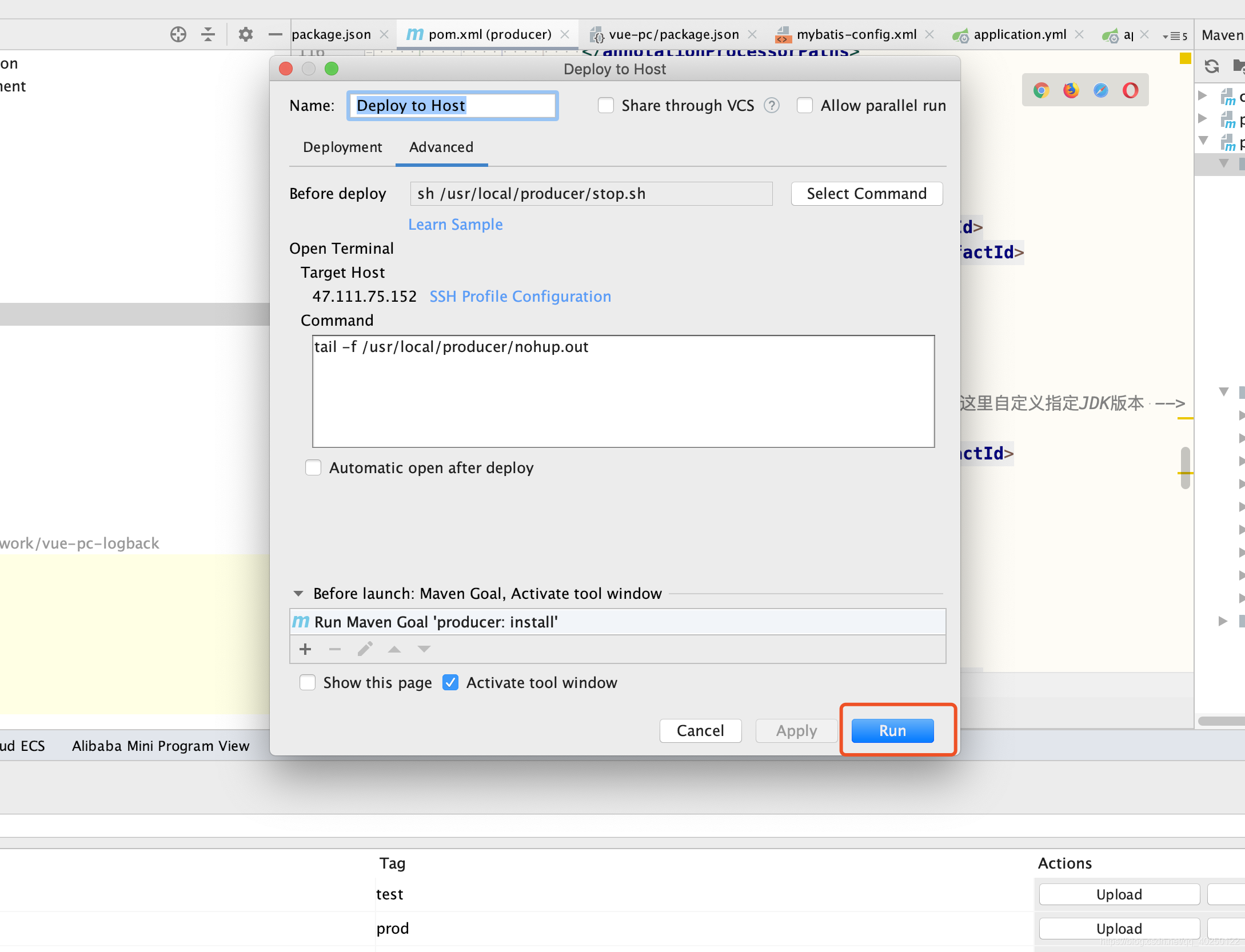This screenshot has height=952, width=1245.
Task: Click the arrow up button in launch tasks
Action: click(394, 649)
